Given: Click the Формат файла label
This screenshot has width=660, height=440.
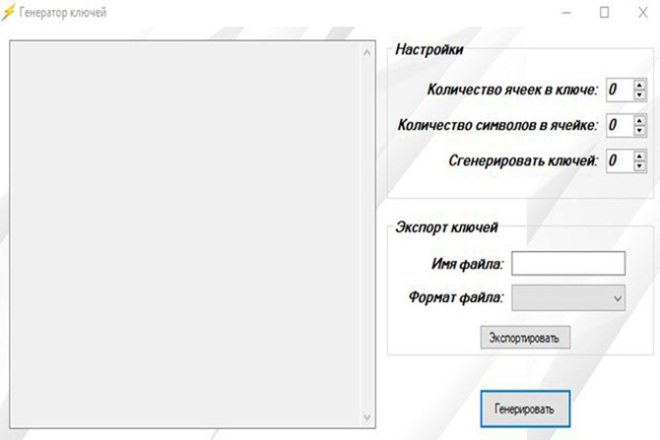Looking at the screenshot, I should point(456,298).
